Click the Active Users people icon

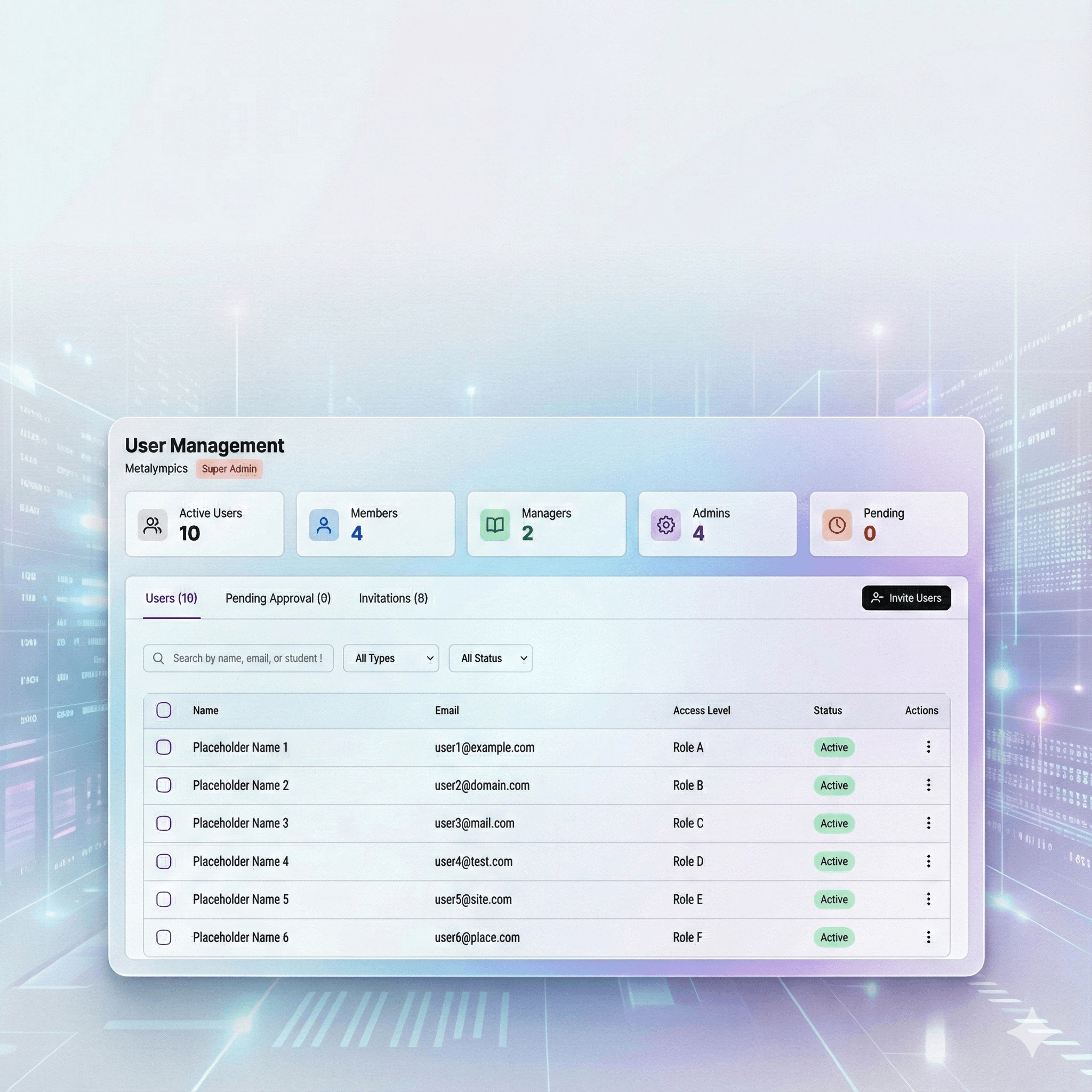click(152, 525)
